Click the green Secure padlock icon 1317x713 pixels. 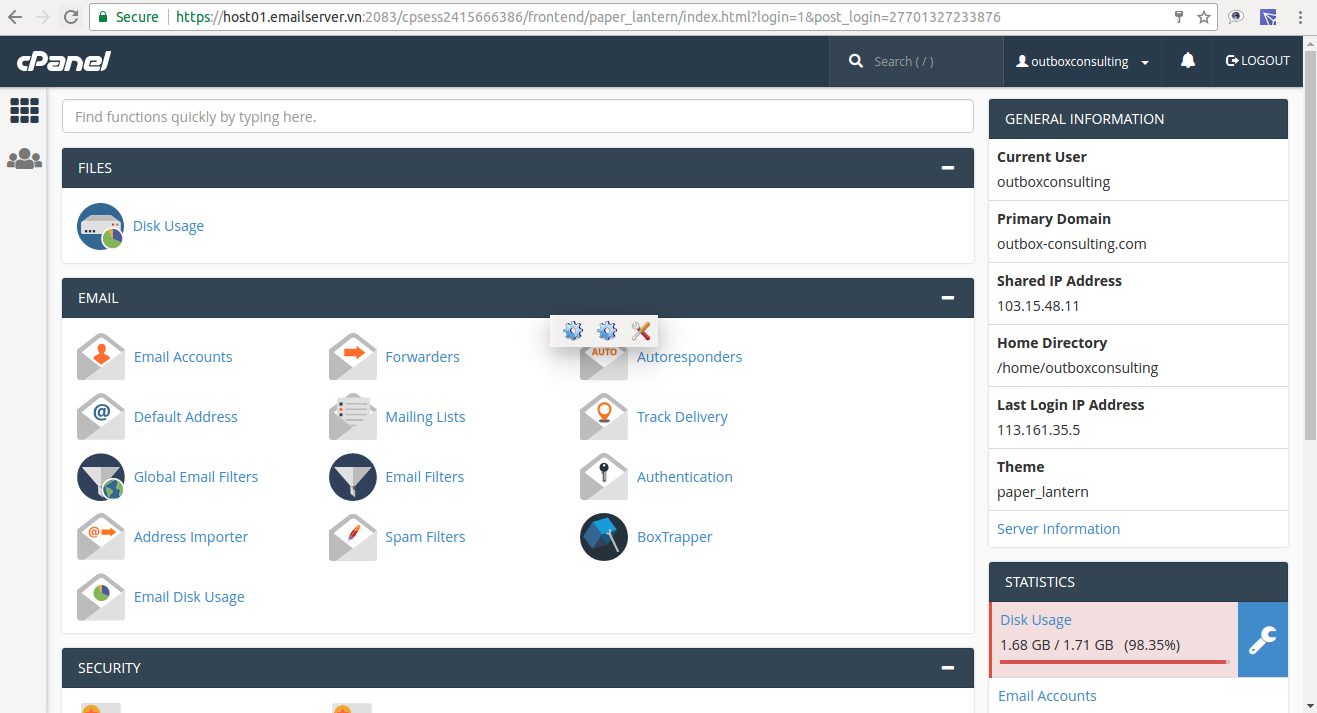coord(103,17)
